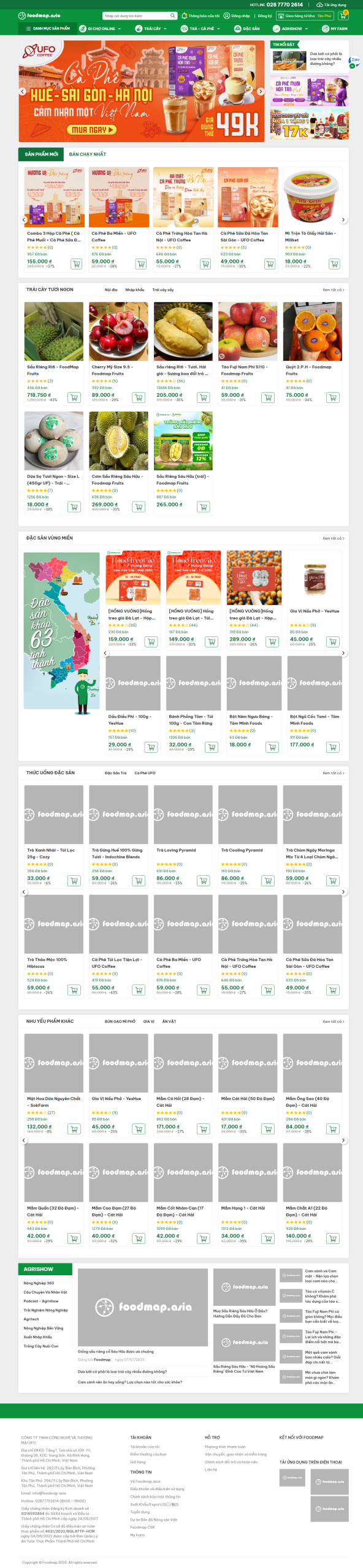Select 'ĂN VẶT' tab
Viewport: 363px width, 1568px height.
169,1022
